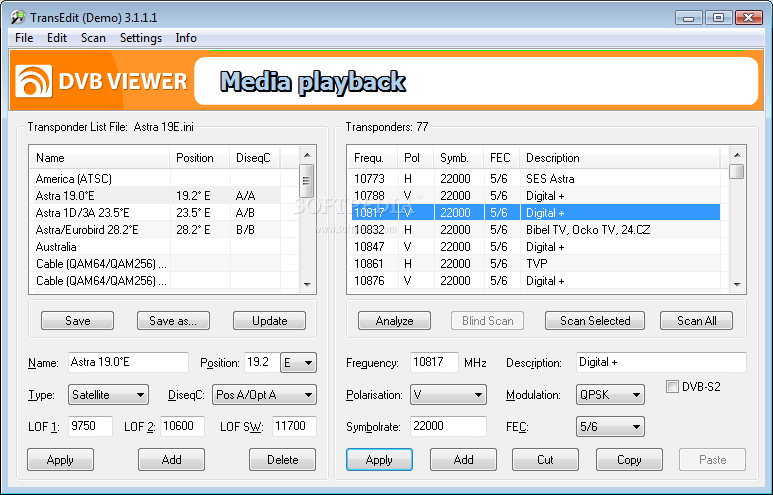Click the TransEdit title bar app icon
Image resolution: width=773 pixels, height=495 pixels.
[18, 18]
